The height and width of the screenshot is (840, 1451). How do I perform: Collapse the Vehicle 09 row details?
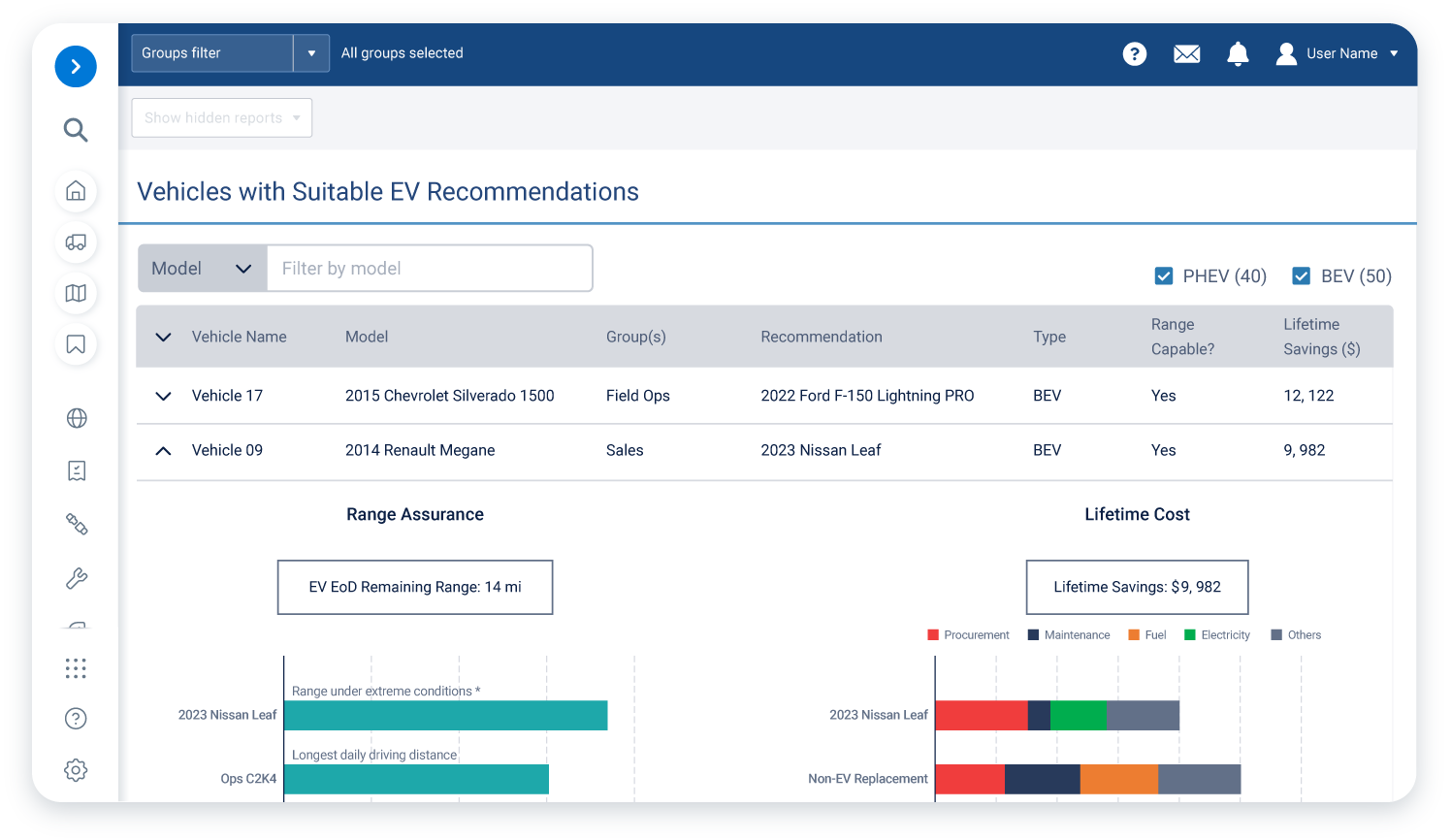click(x=163, y=451)
